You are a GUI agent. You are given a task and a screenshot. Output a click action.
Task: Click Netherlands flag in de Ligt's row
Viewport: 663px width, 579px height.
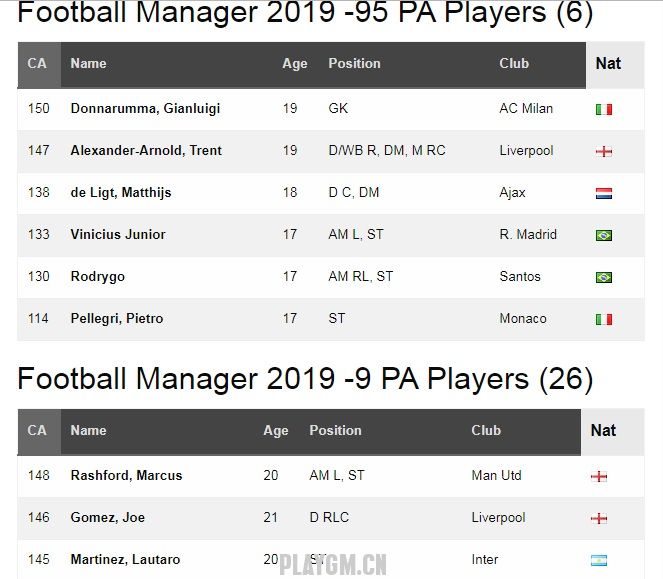click(x=604, y=193)
